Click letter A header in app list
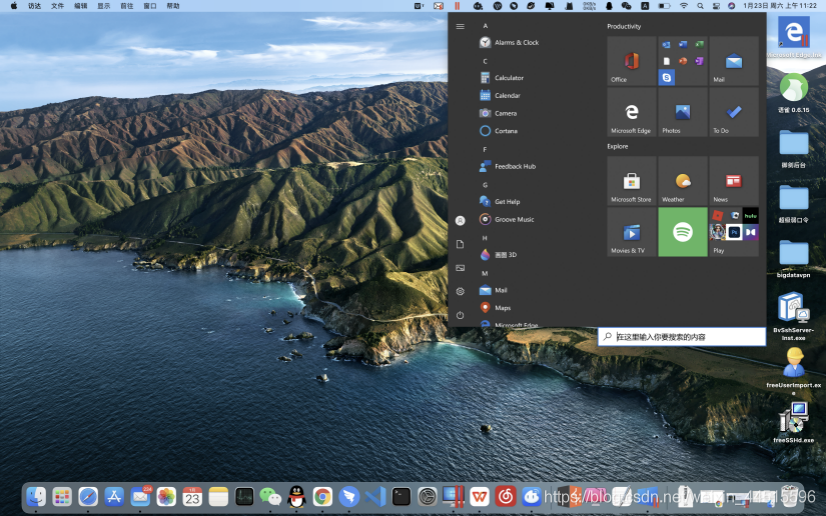826x516 pixels. (x=485, y=26)
